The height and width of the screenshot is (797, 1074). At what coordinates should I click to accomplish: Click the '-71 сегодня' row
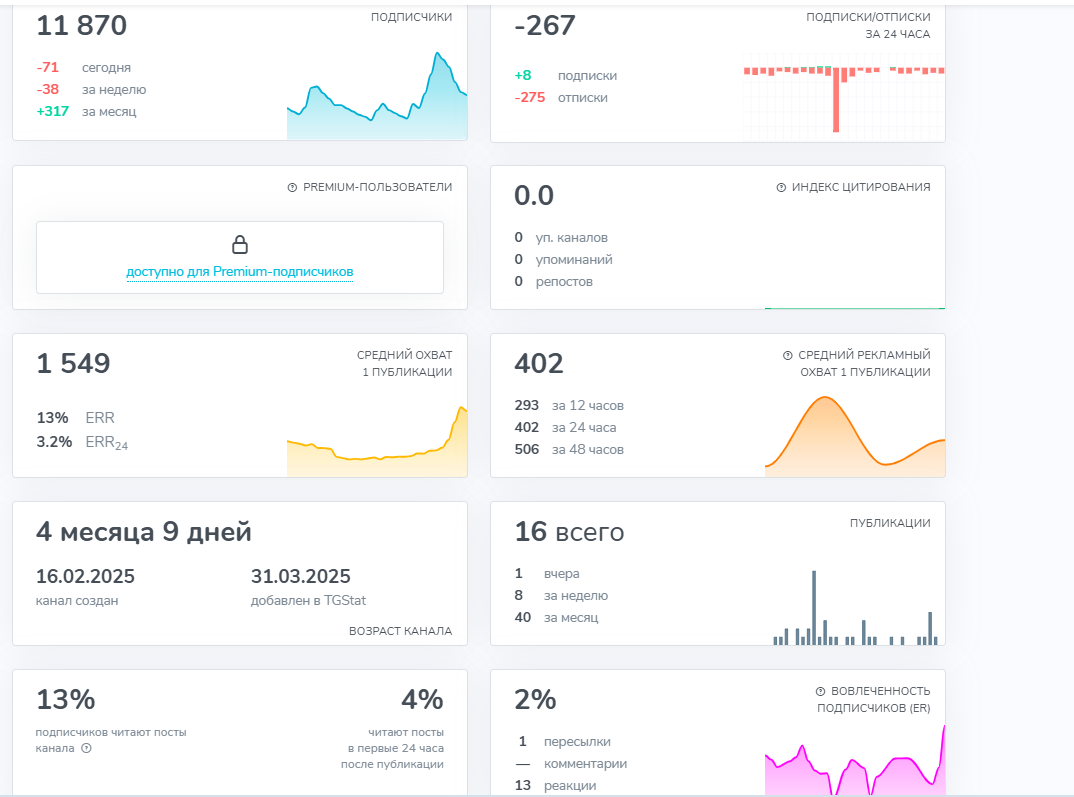(84, 68)
